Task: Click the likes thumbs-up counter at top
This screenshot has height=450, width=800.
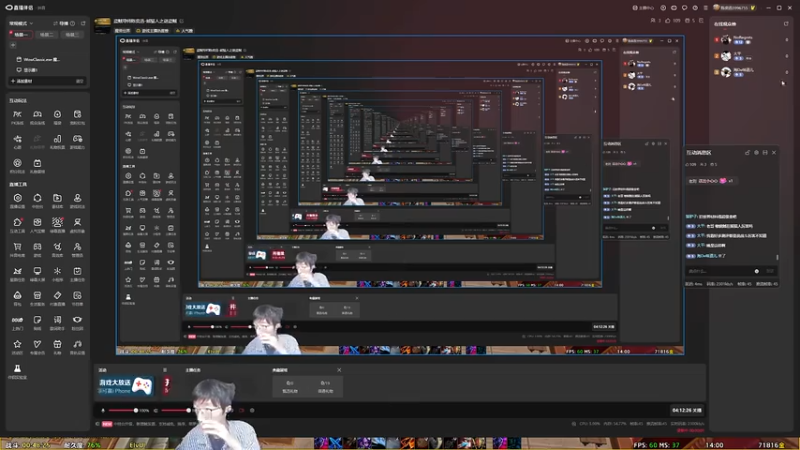Action: [x=672, y=21]
